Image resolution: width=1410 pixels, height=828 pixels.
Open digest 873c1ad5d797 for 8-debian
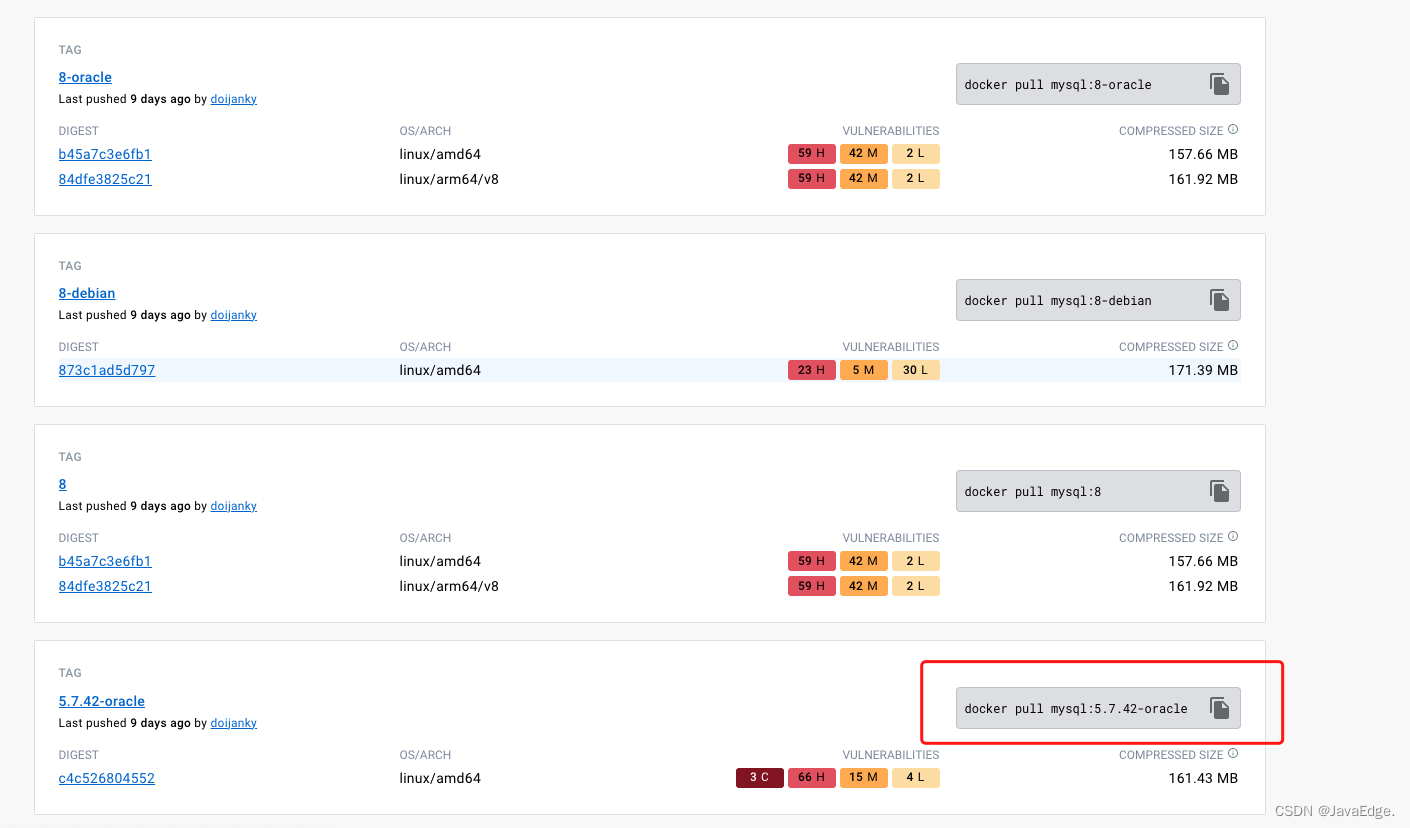pos(107,370)
